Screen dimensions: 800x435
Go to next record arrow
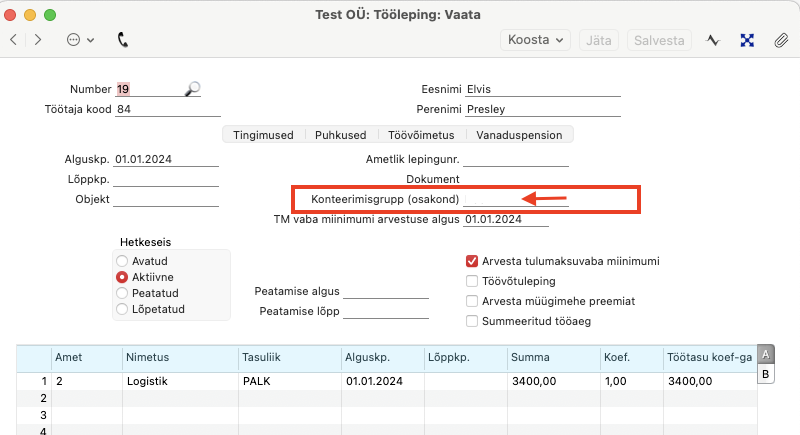pyautogui.click(x=38, y=40)
